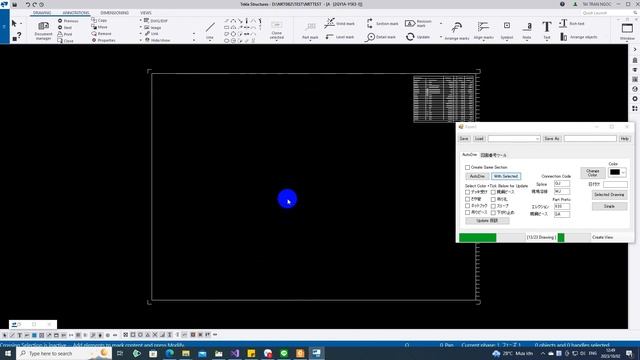Viewport: 640px width, 360px height.
Task: Click the Copy tool
Action: pos(99,20)
